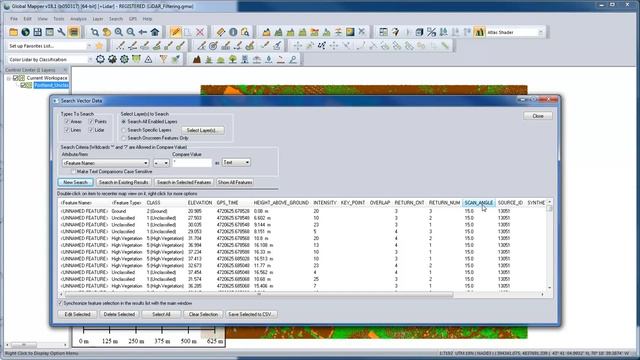This screenshot has width=640, height=360.
Task: Select Search All Enabled Layers radio
Action: point(124,122)
